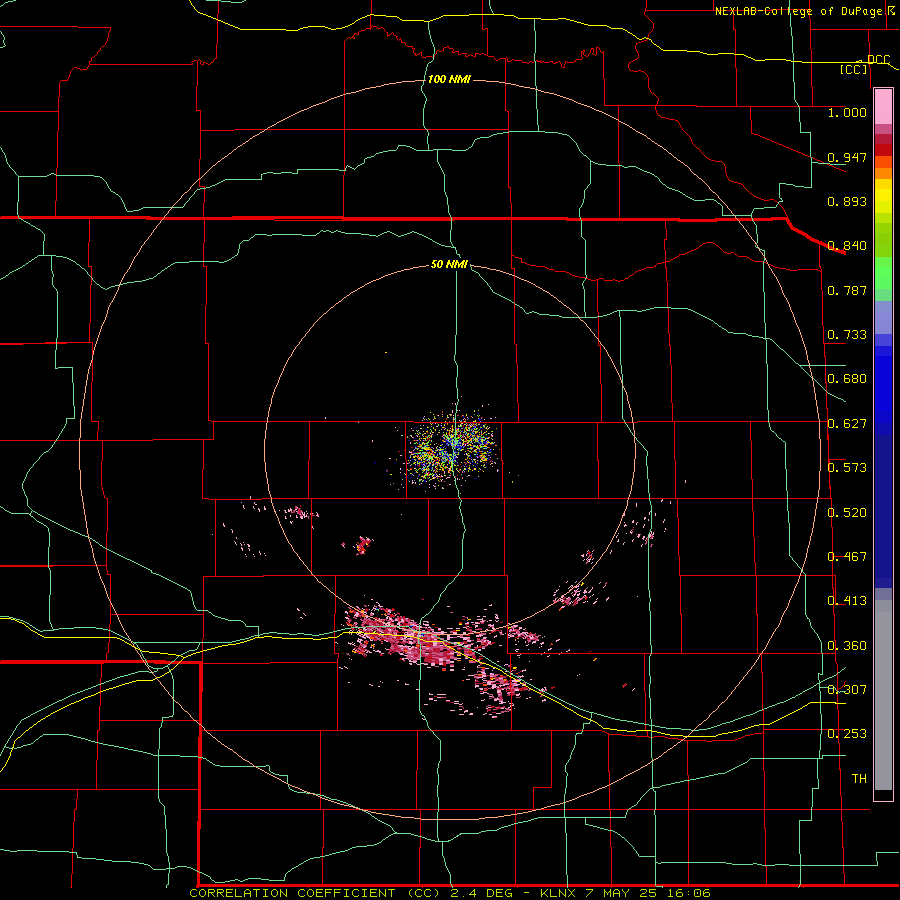Click the 0.733 color scale value
Screen dimensions: 900x900
click(847, 335)
